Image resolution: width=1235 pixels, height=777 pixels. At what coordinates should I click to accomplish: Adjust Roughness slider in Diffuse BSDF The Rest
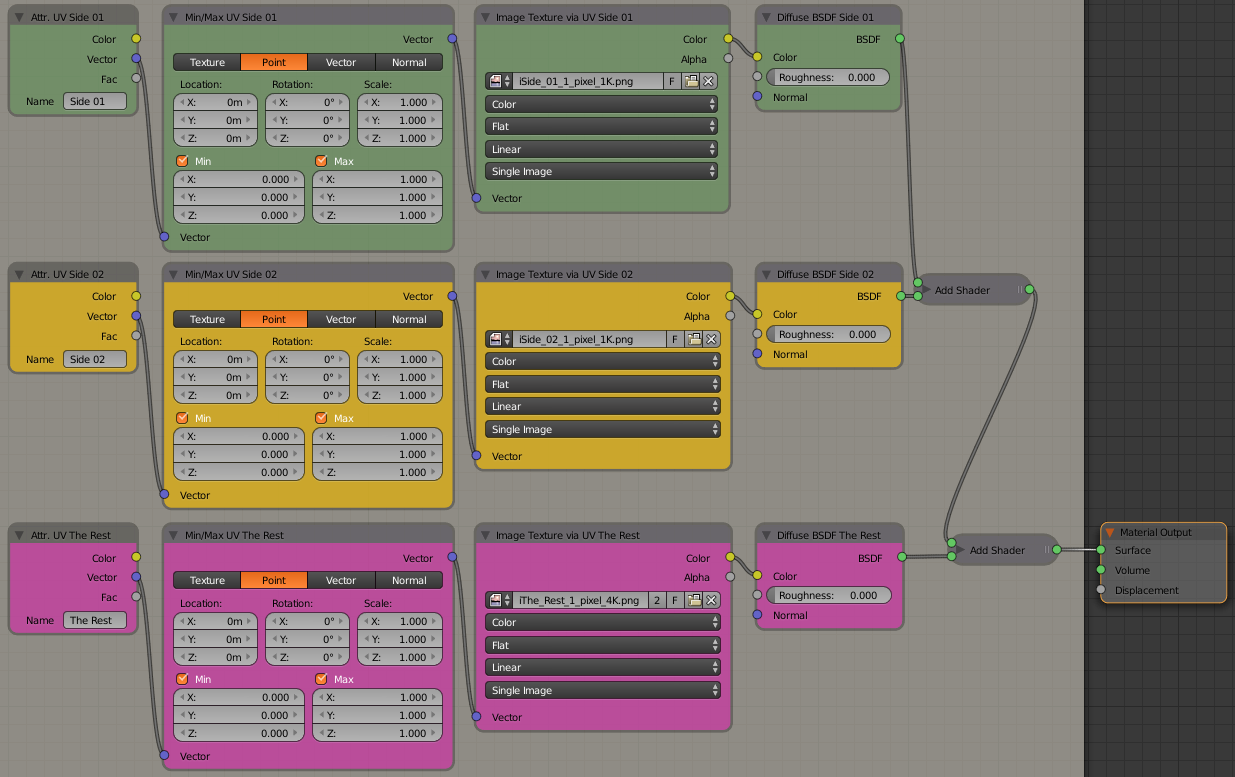(827, 595)
